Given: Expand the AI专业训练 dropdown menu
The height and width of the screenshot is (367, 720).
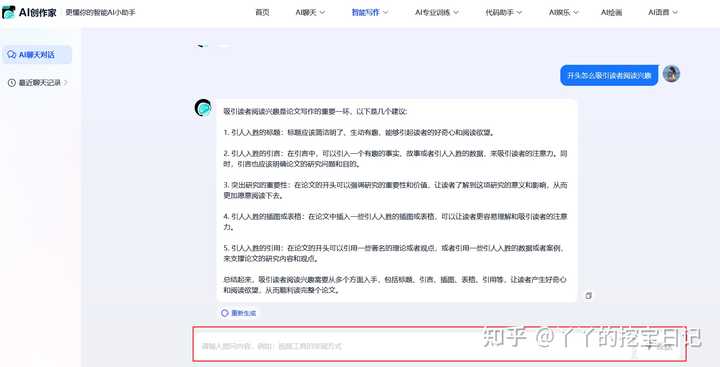Looking at the screenshot, I should pos(437,12).
